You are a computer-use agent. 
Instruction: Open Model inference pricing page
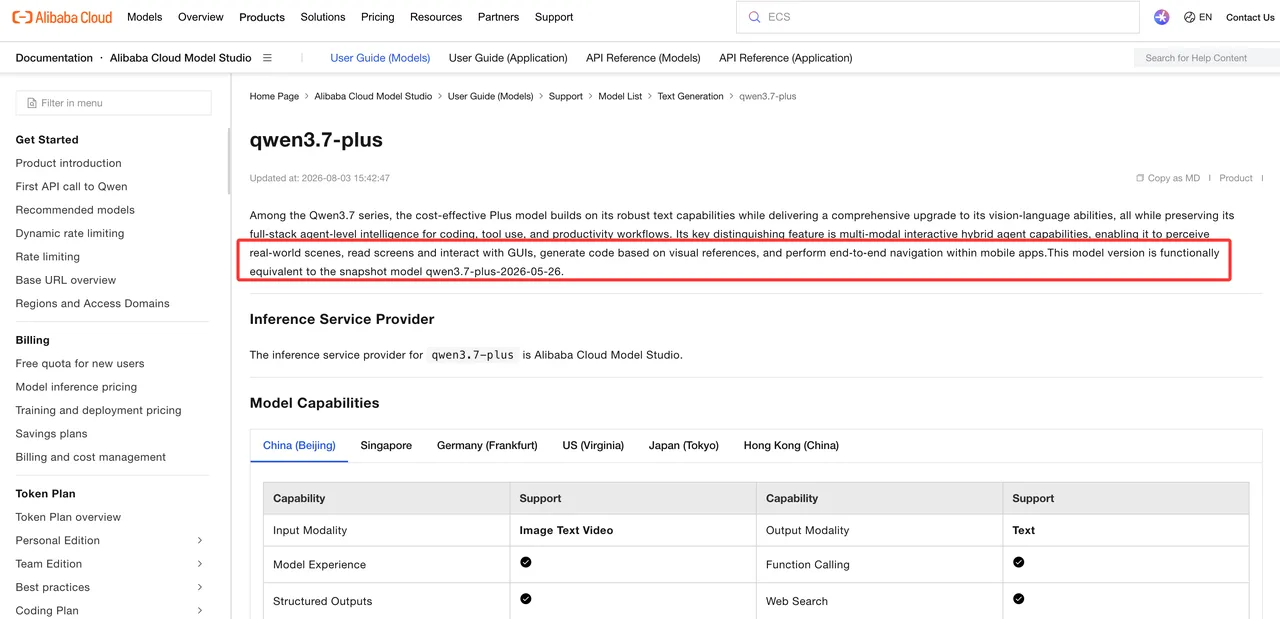coord(76,387)
